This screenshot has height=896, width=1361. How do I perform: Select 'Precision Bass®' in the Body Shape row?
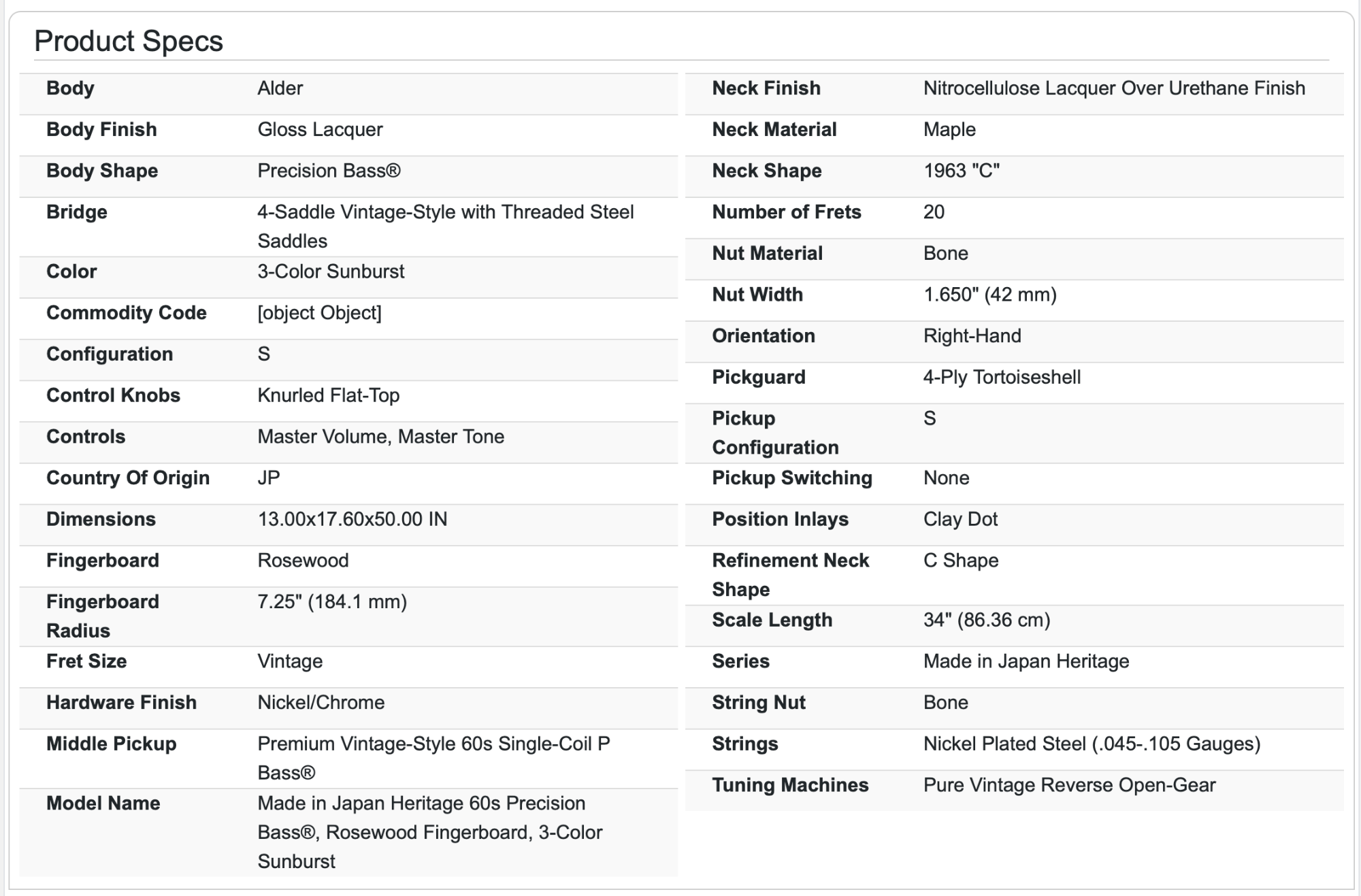coord(329,171)
